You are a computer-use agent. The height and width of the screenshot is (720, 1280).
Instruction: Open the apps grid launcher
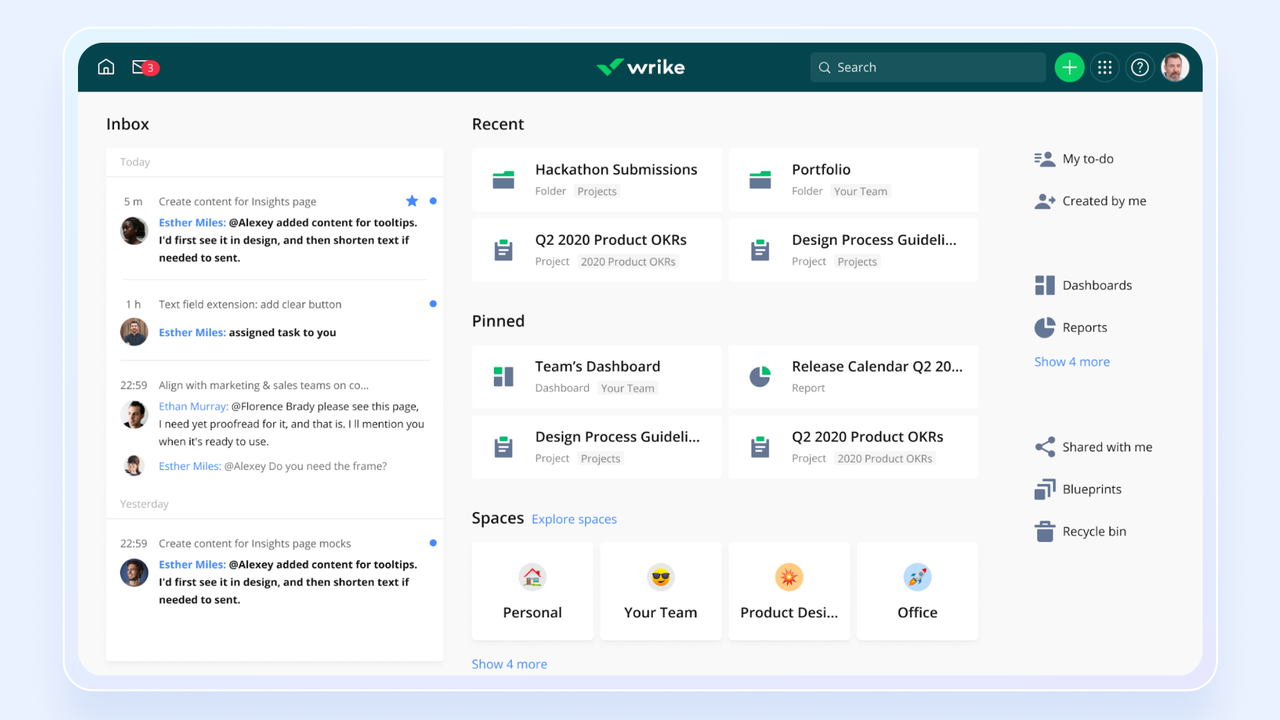pos(1105,67)
